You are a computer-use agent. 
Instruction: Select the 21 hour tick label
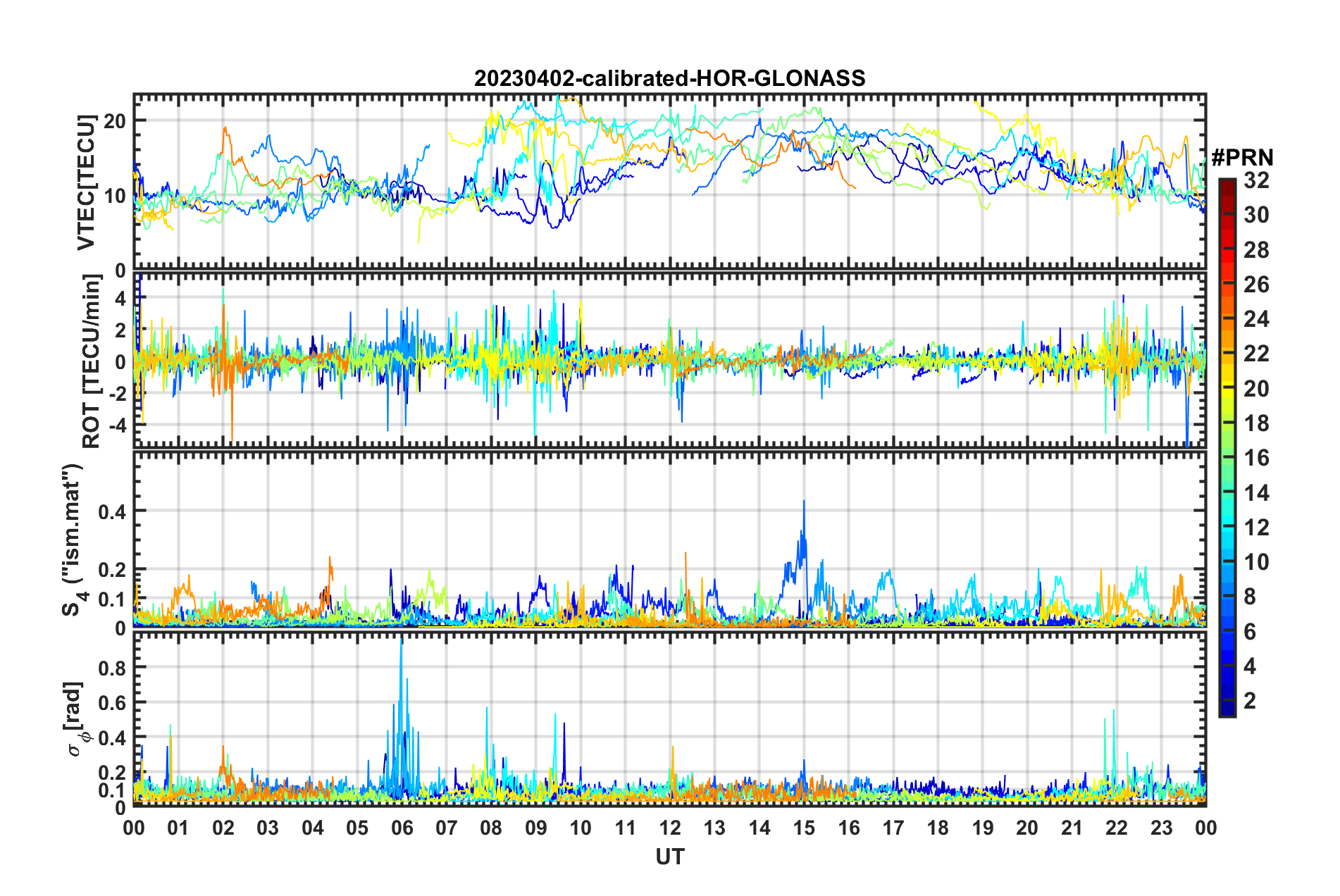1072,828
